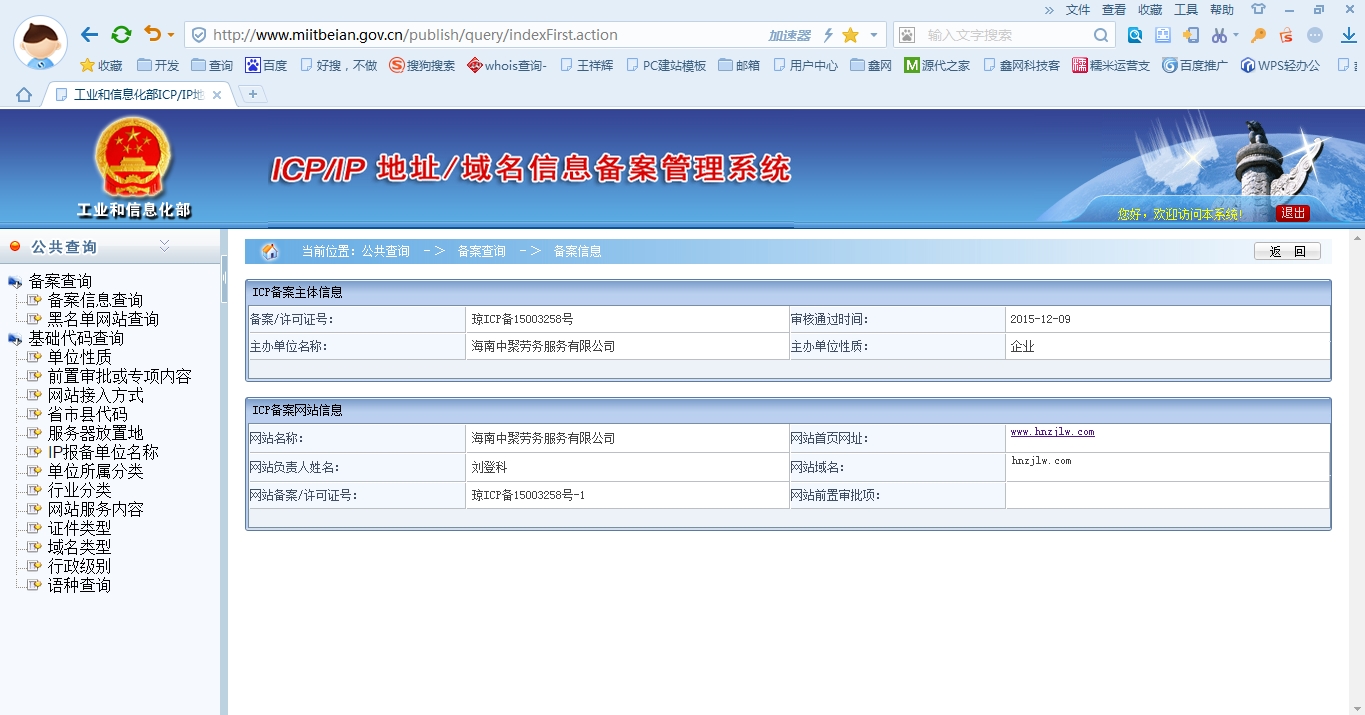Select 黑名单网站查询 in the sidebar tree
The image size is (1365, 715).
click(x=103, y=319)
